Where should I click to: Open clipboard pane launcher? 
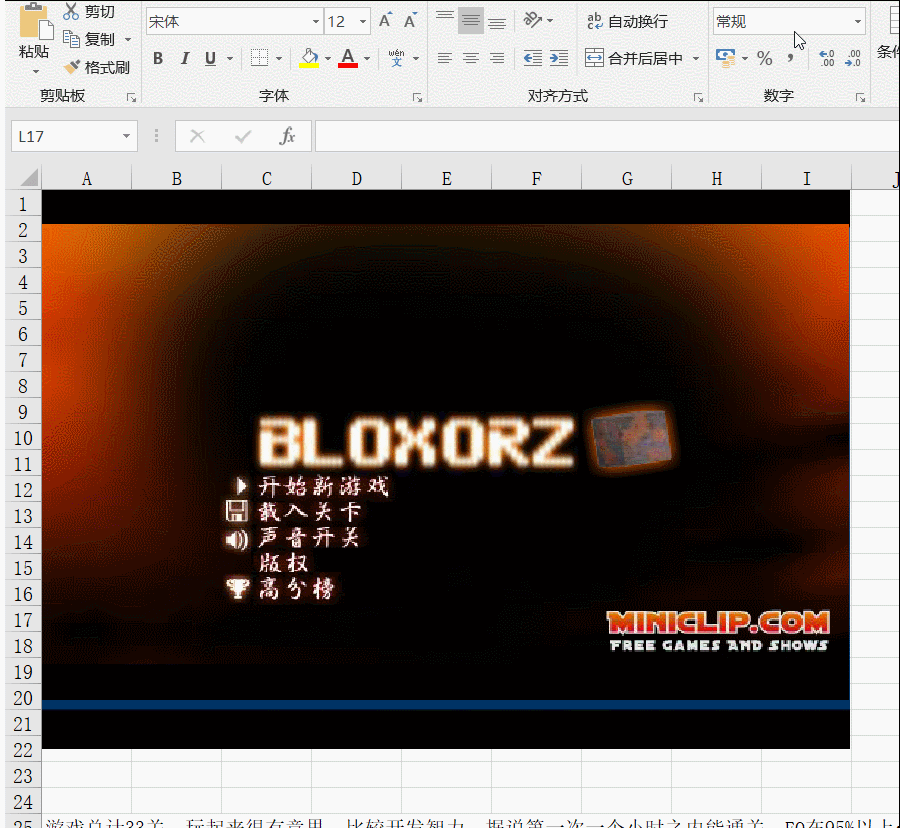point(131,98)
